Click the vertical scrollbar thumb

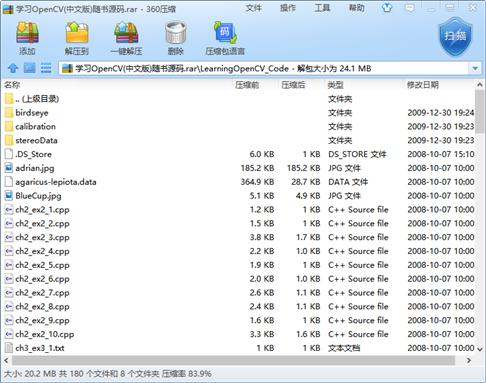pyautogui.click(x=480, y=112)
